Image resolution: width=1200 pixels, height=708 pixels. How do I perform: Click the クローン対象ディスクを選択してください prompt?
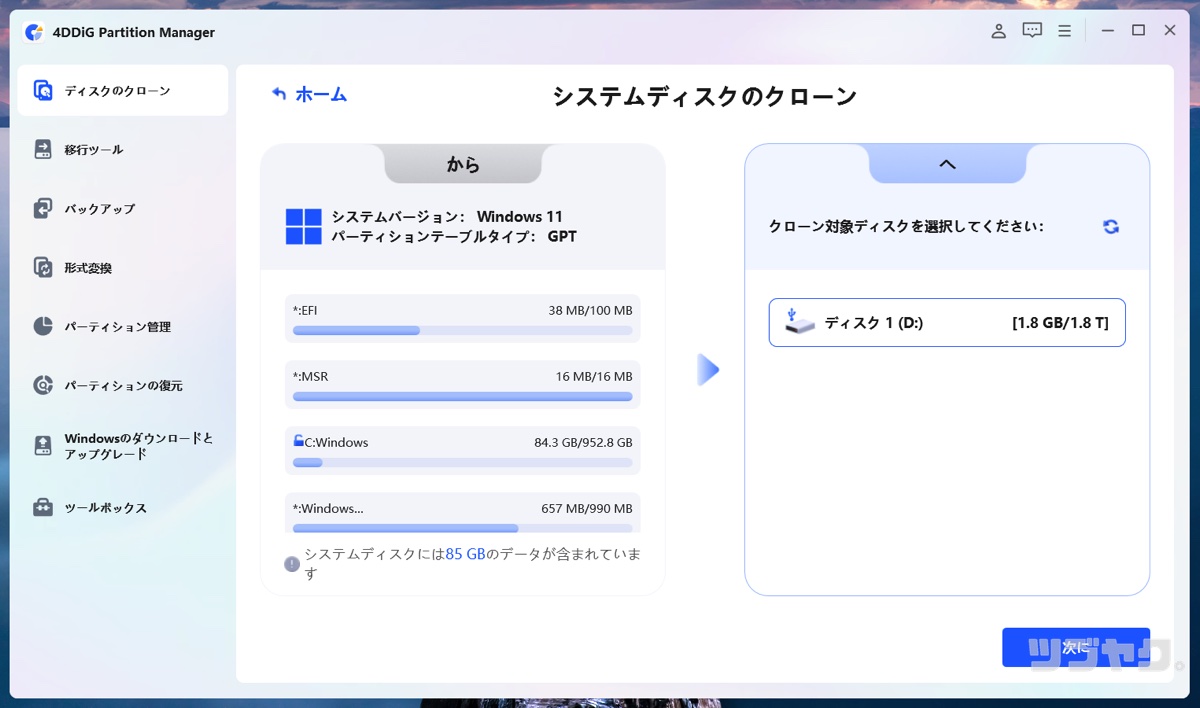pos(906,227)
